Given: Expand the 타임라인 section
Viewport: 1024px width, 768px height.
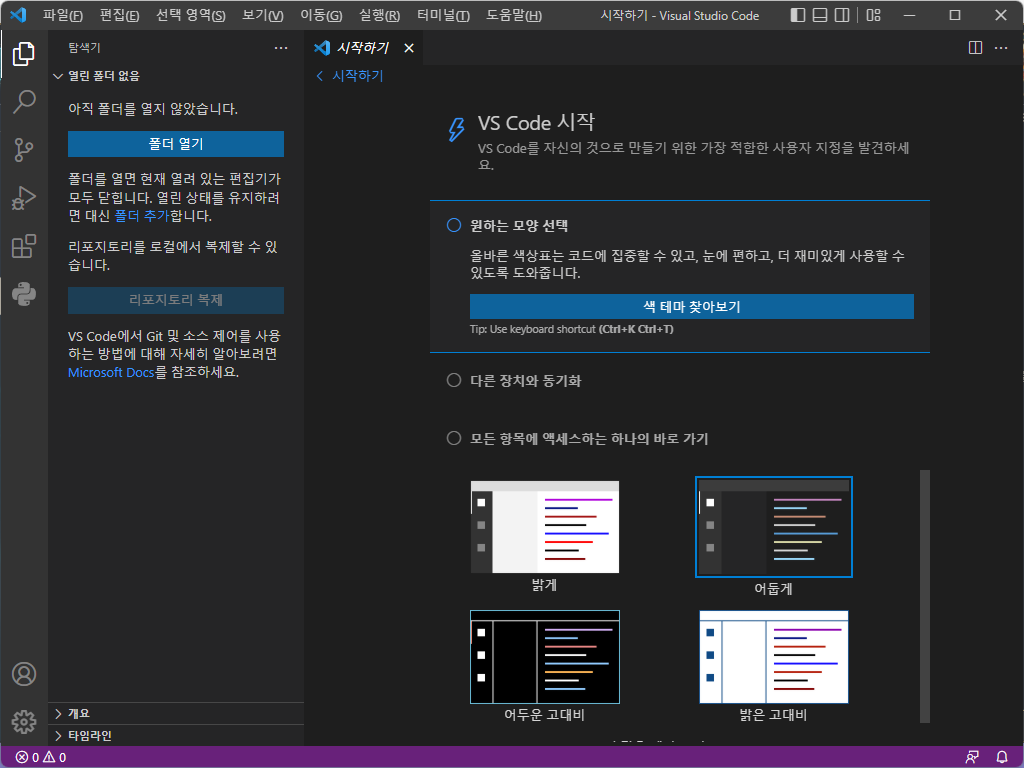Looking at the screenshot, I should (176, 735).
